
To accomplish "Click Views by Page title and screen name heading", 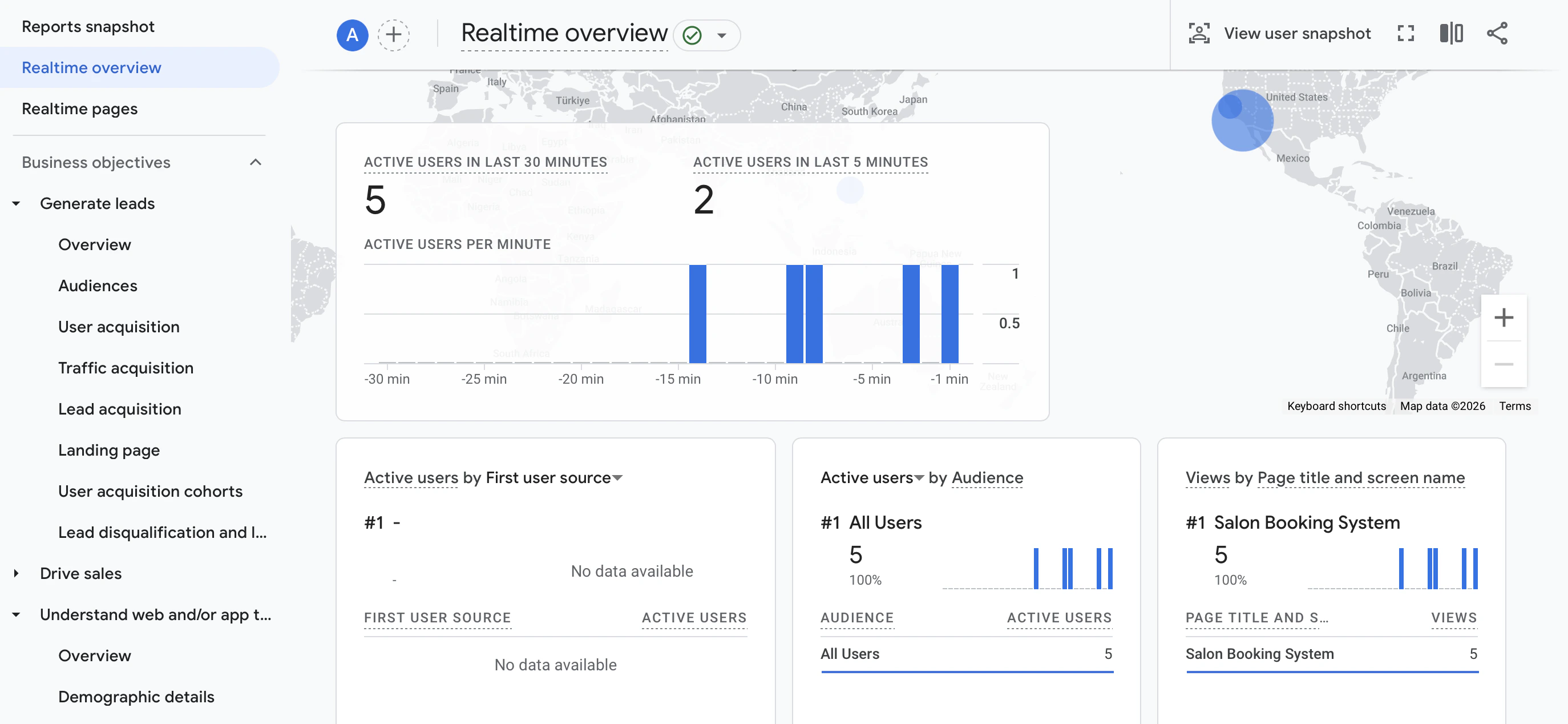I will [x=1325, y=478].
